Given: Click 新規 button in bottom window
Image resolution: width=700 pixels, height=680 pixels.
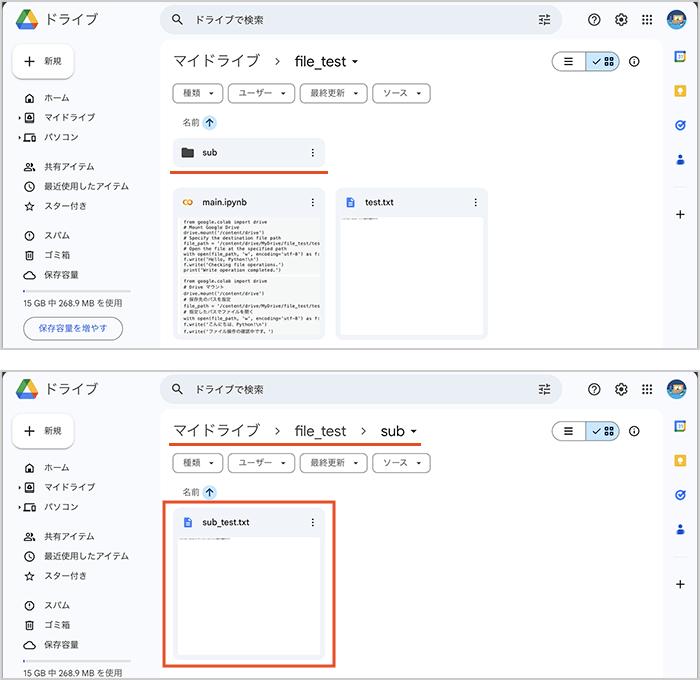Looking at the screenshot, I should [43, 431].
